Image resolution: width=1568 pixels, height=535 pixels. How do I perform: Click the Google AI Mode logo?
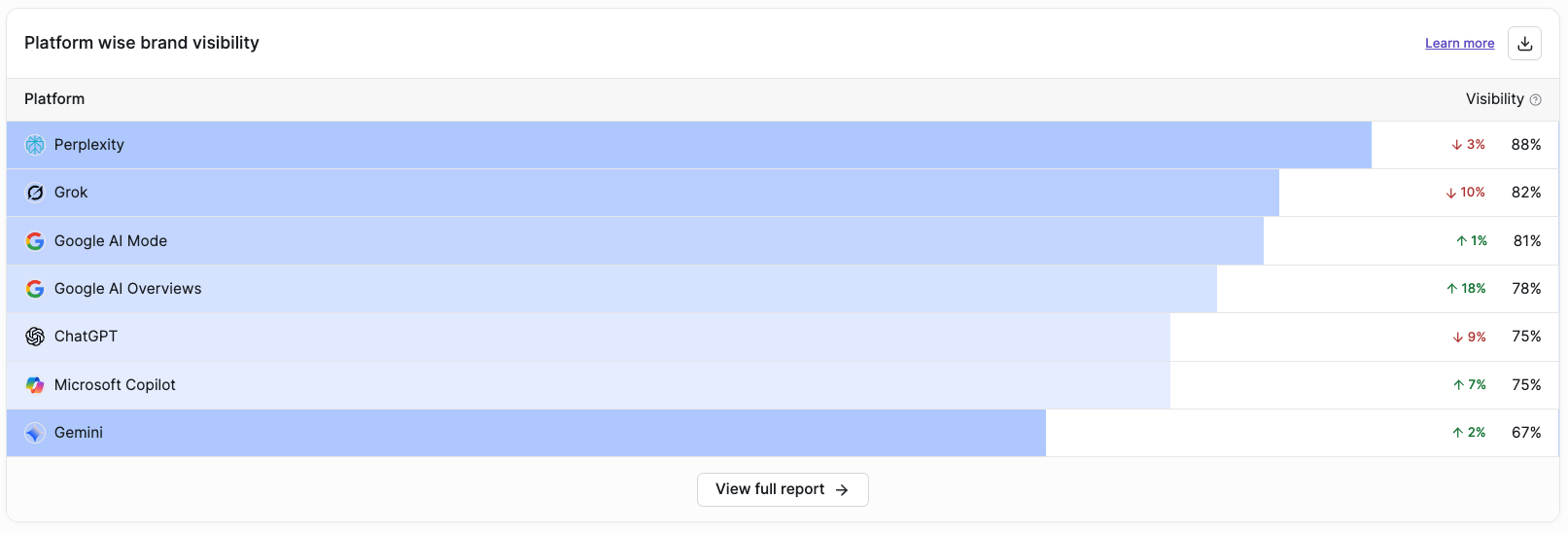[x=35, y=241]
